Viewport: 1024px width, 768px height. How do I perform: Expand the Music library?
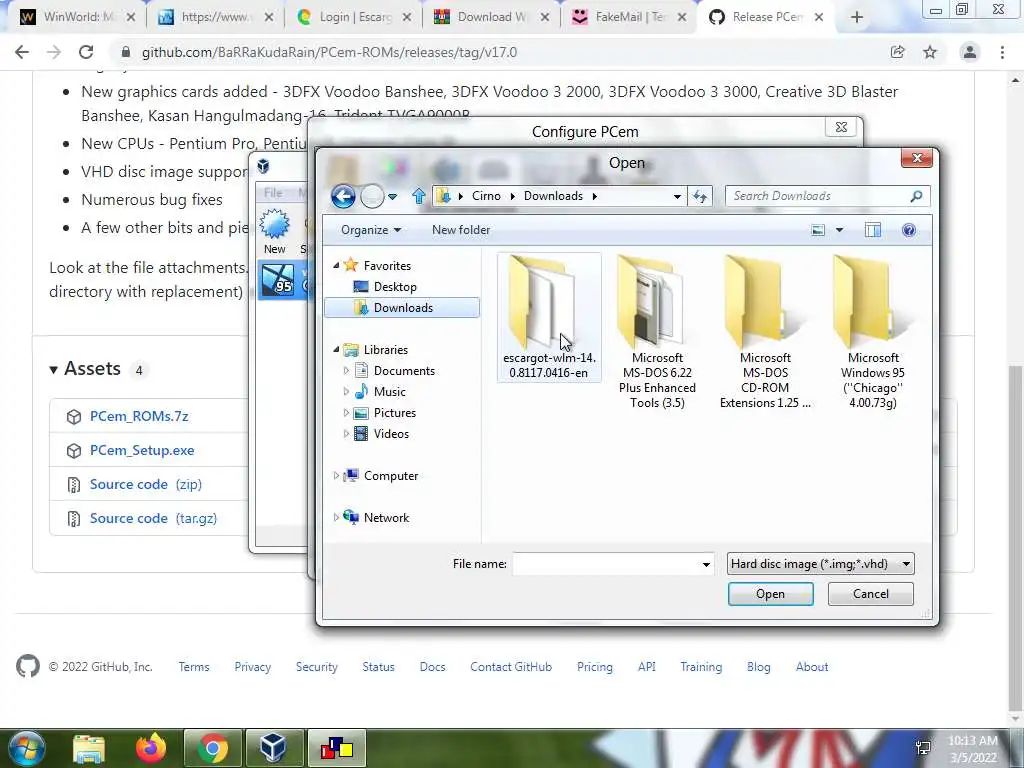pos(346,391)
